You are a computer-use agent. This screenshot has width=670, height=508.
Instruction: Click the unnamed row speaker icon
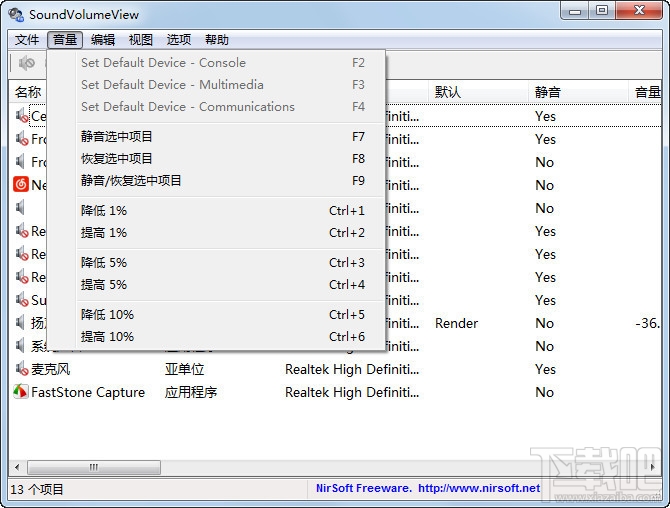coord(21,208)
